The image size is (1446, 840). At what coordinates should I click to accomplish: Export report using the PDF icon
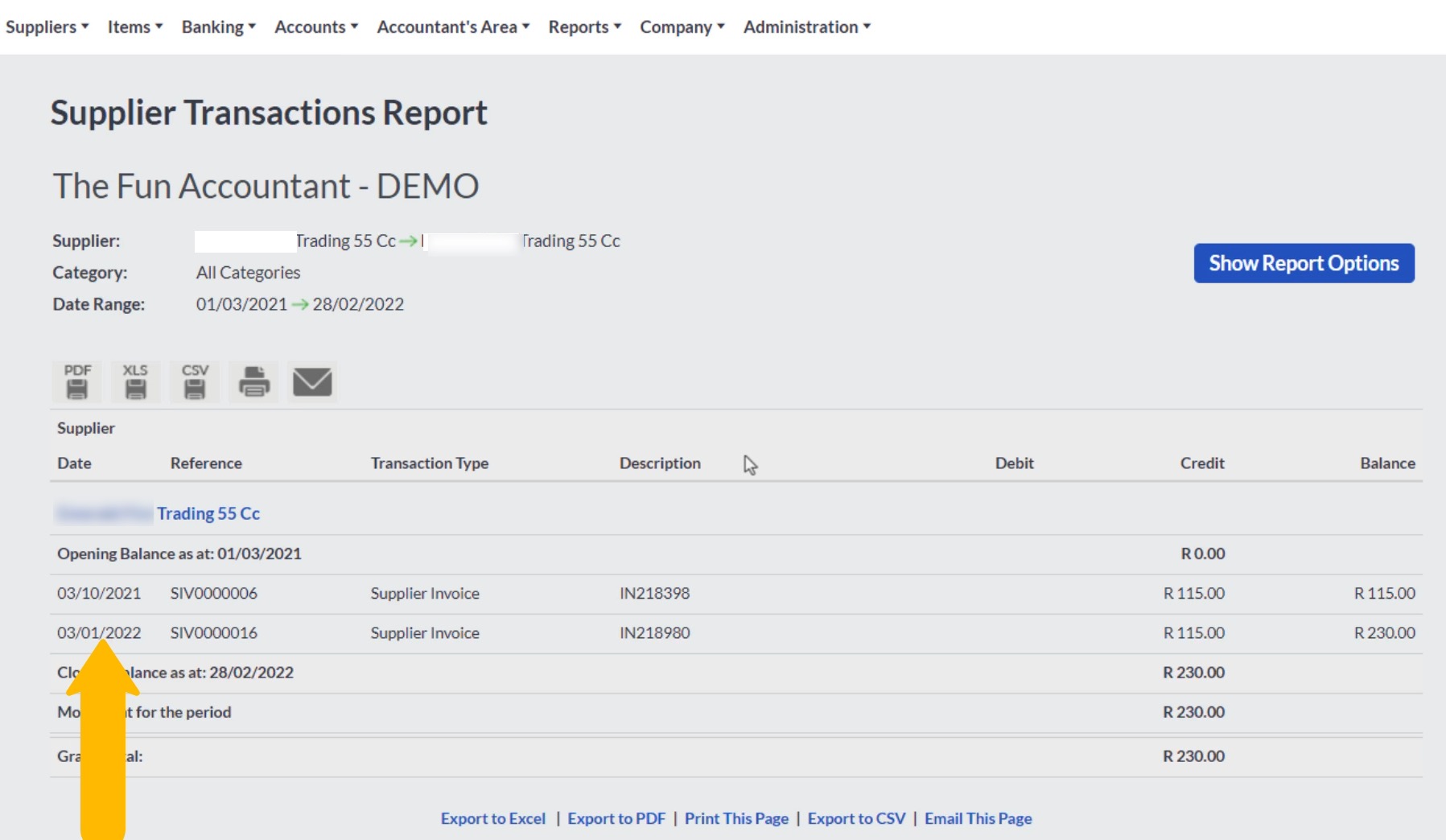click(77, 381)
